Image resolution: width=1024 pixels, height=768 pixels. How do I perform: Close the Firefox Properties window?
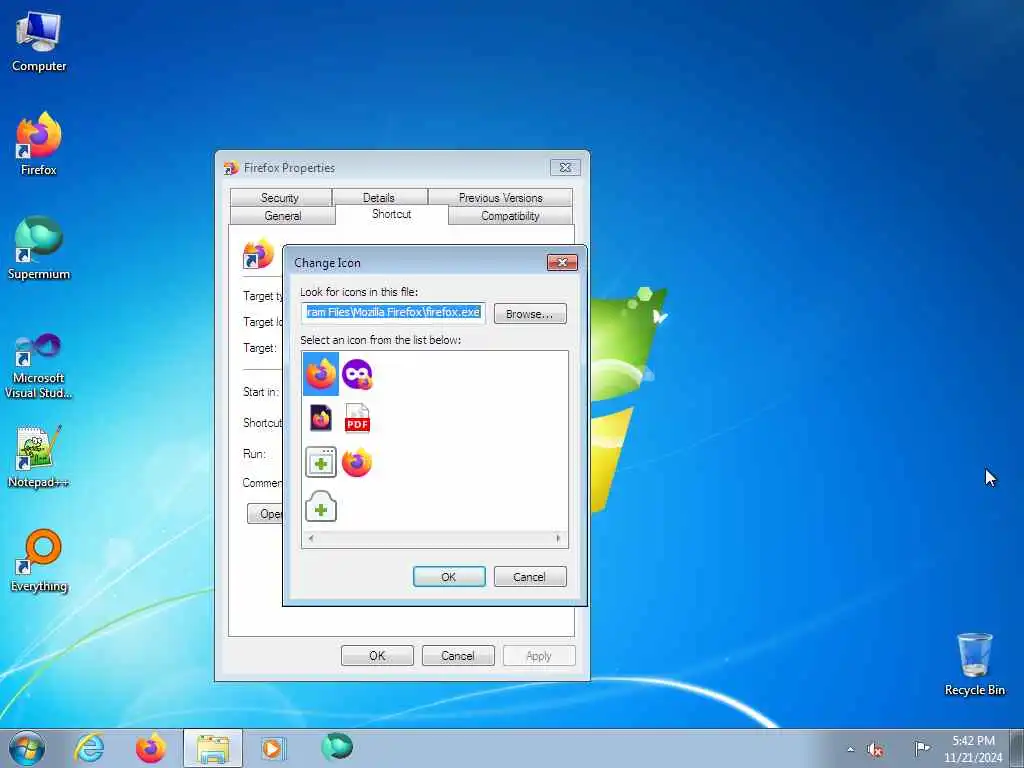(x=566, y=168)
